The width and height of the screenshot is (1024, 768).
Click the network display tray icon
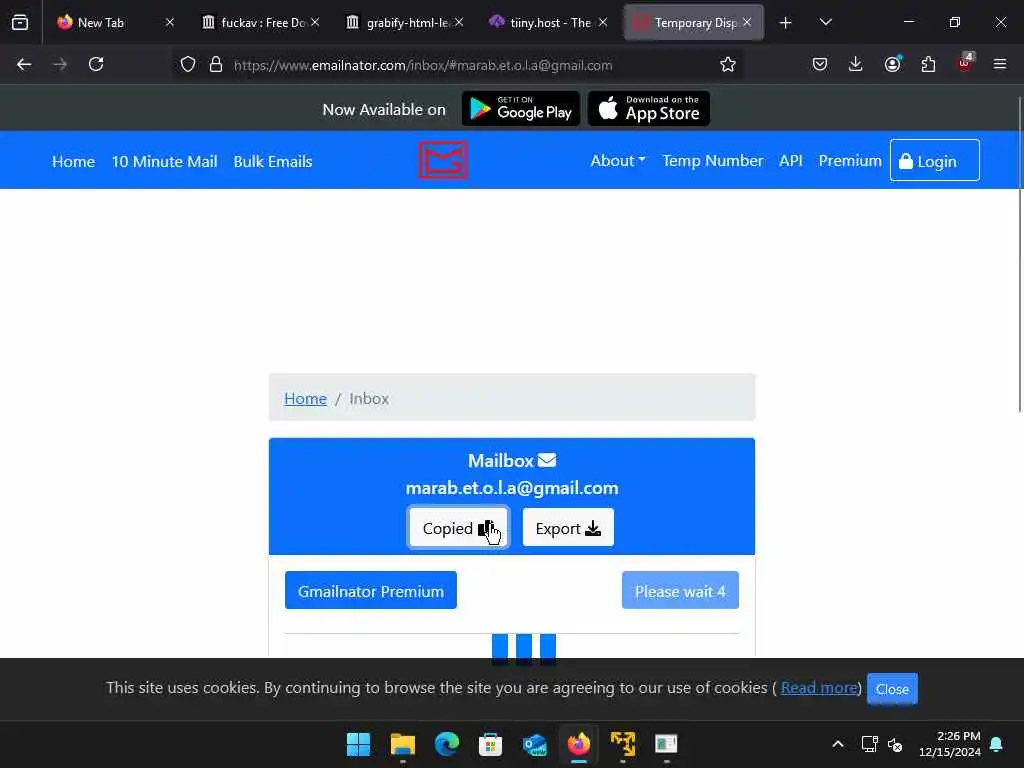point(869,744)
